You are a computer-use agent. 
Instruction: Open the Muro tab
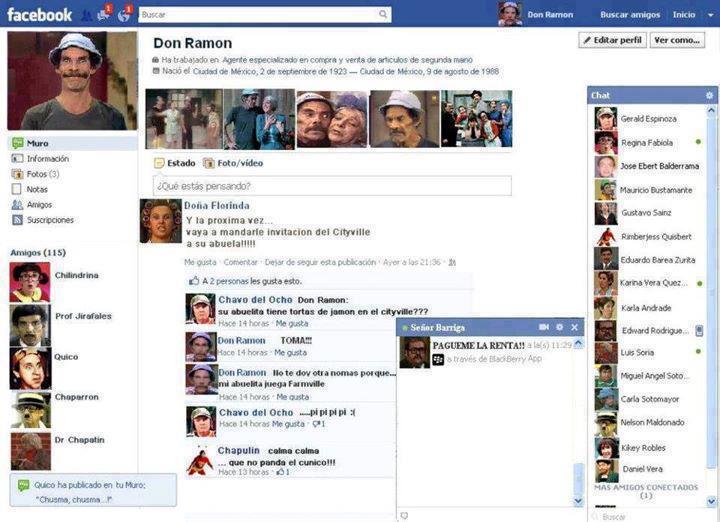[73, 143]
